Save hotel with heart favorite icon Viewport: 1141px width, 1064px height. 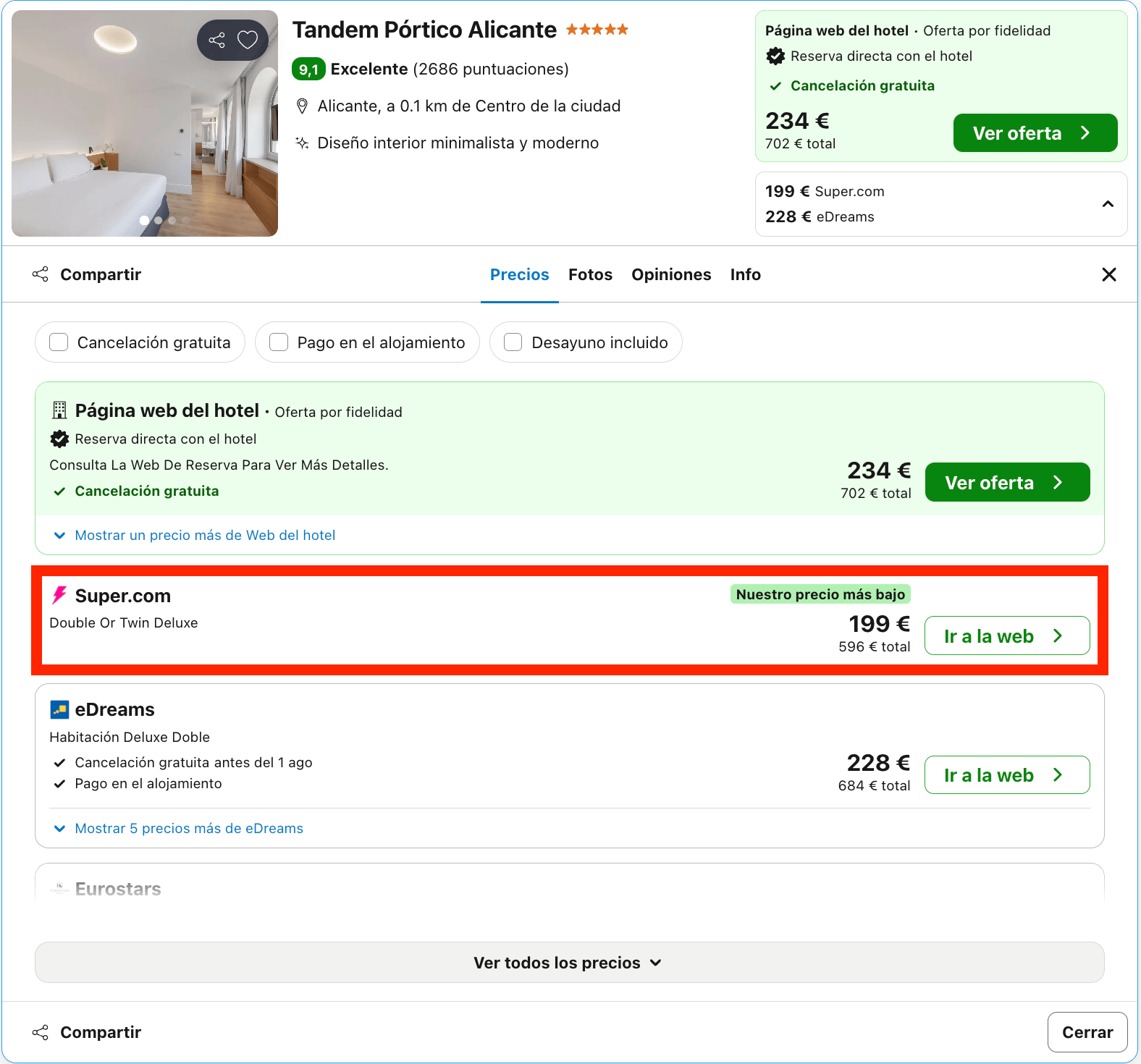[x=248, y=40]
